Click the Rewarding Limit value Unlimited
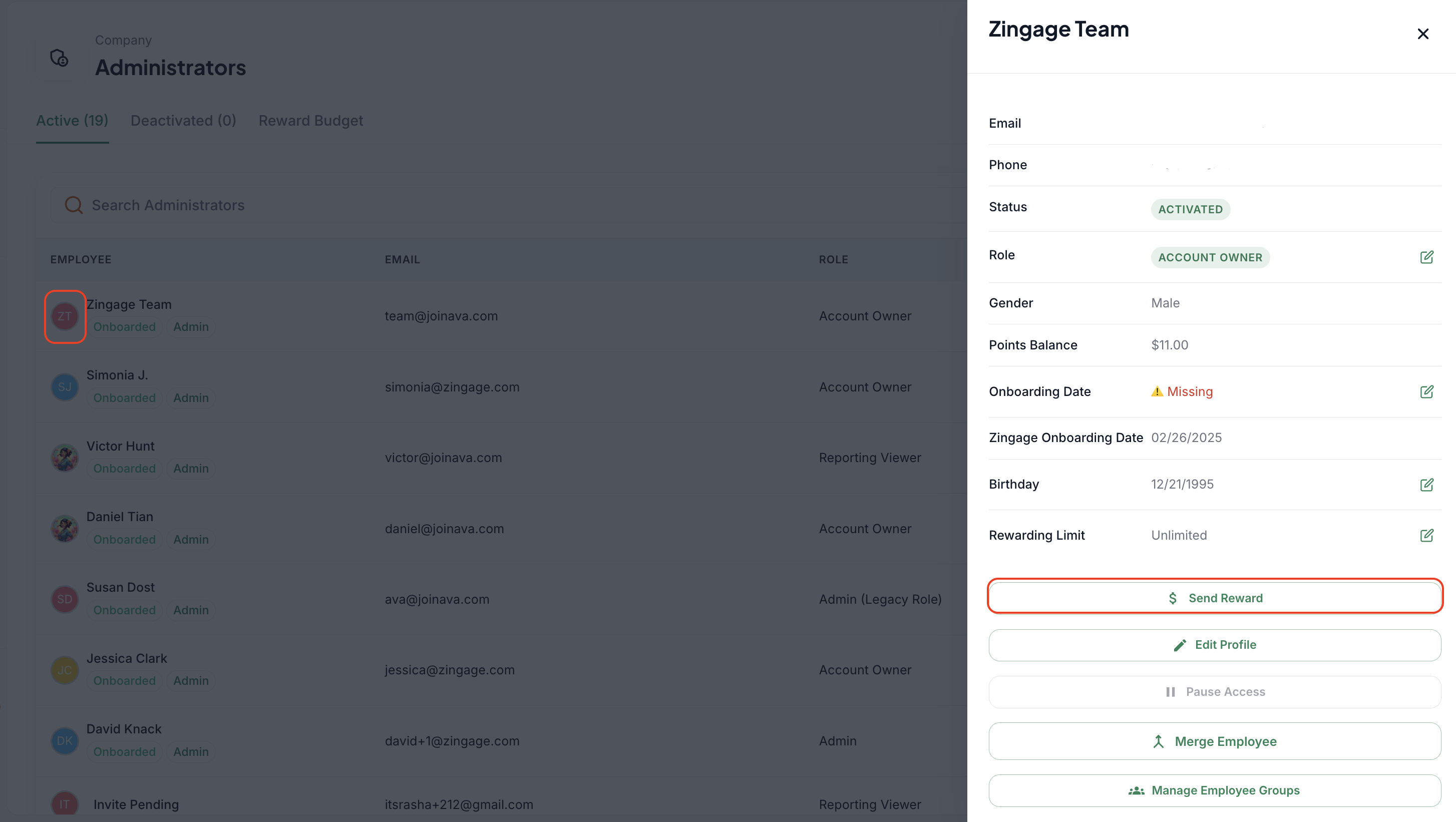Screen dimensions: 1456x822 [1179, 535]
